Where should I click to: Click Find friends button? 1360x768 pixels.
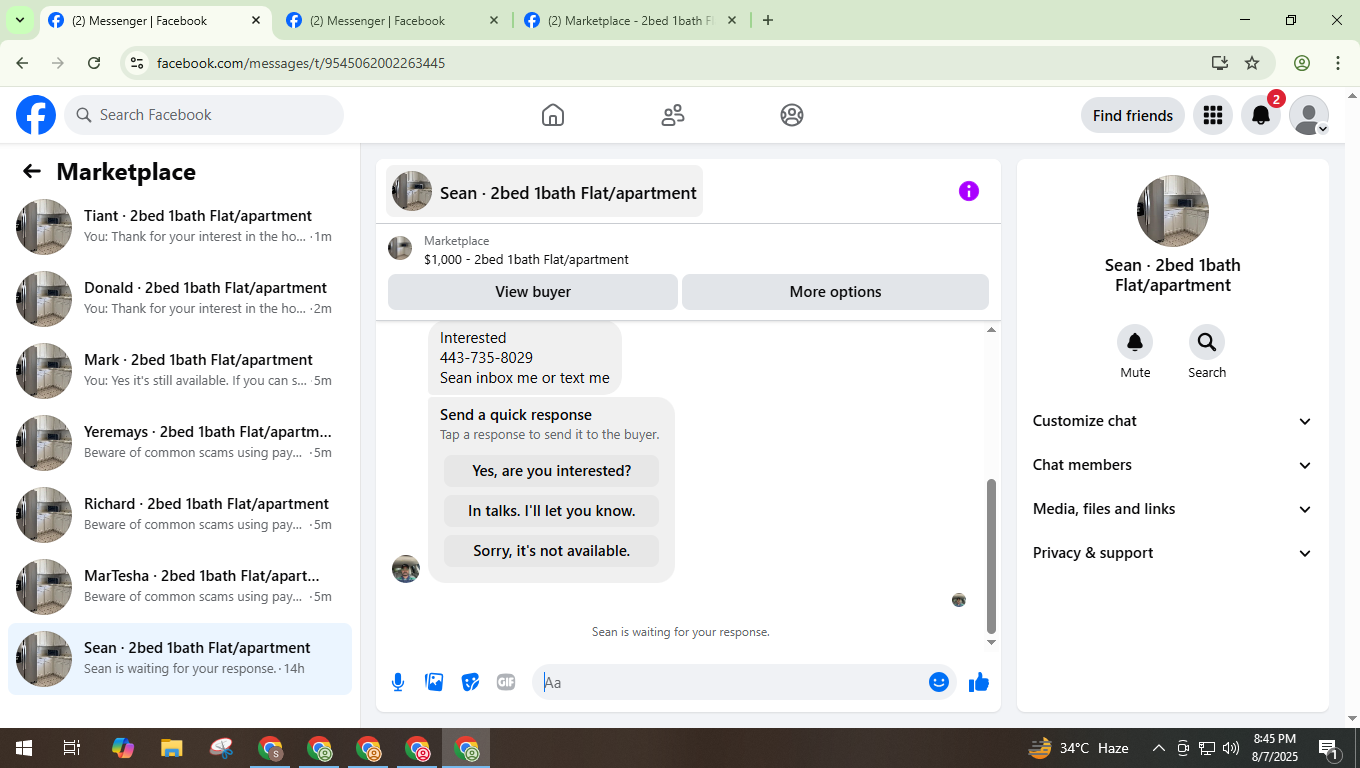pos(1133,115)
